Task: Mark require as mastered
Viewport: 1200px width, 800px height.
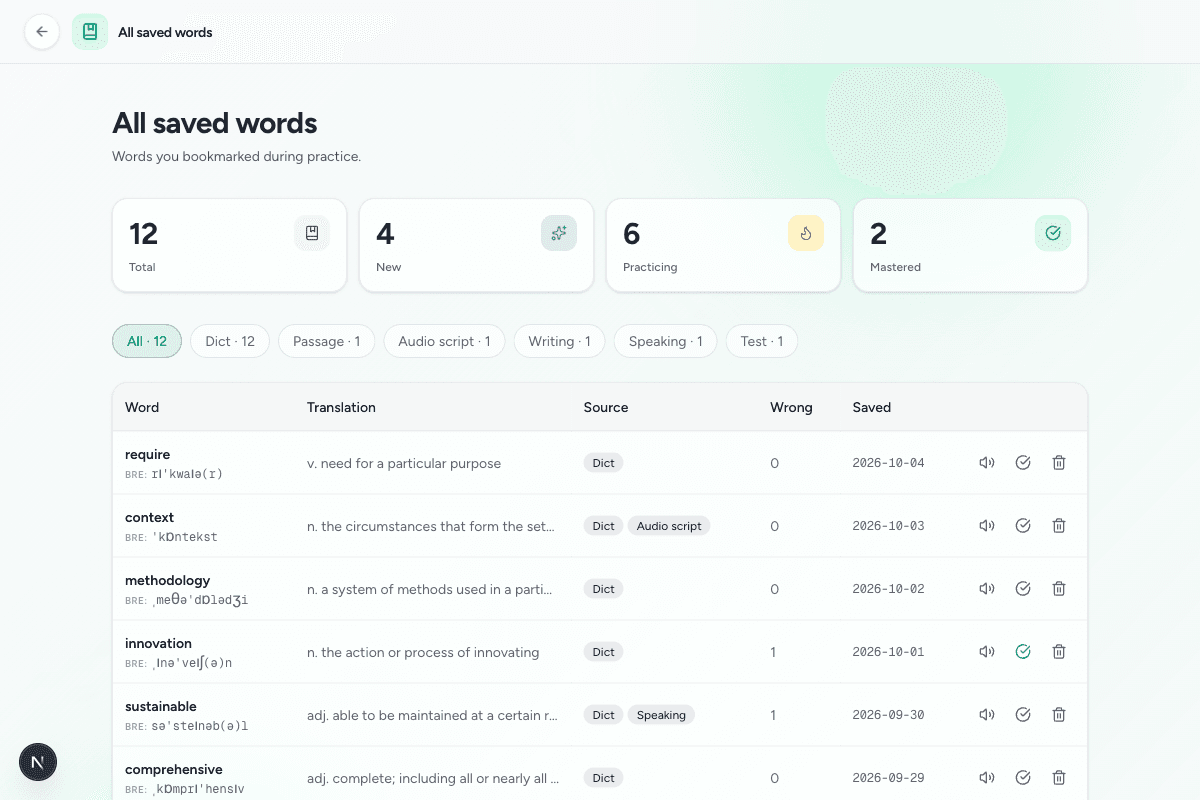Action: [1023, 463]
